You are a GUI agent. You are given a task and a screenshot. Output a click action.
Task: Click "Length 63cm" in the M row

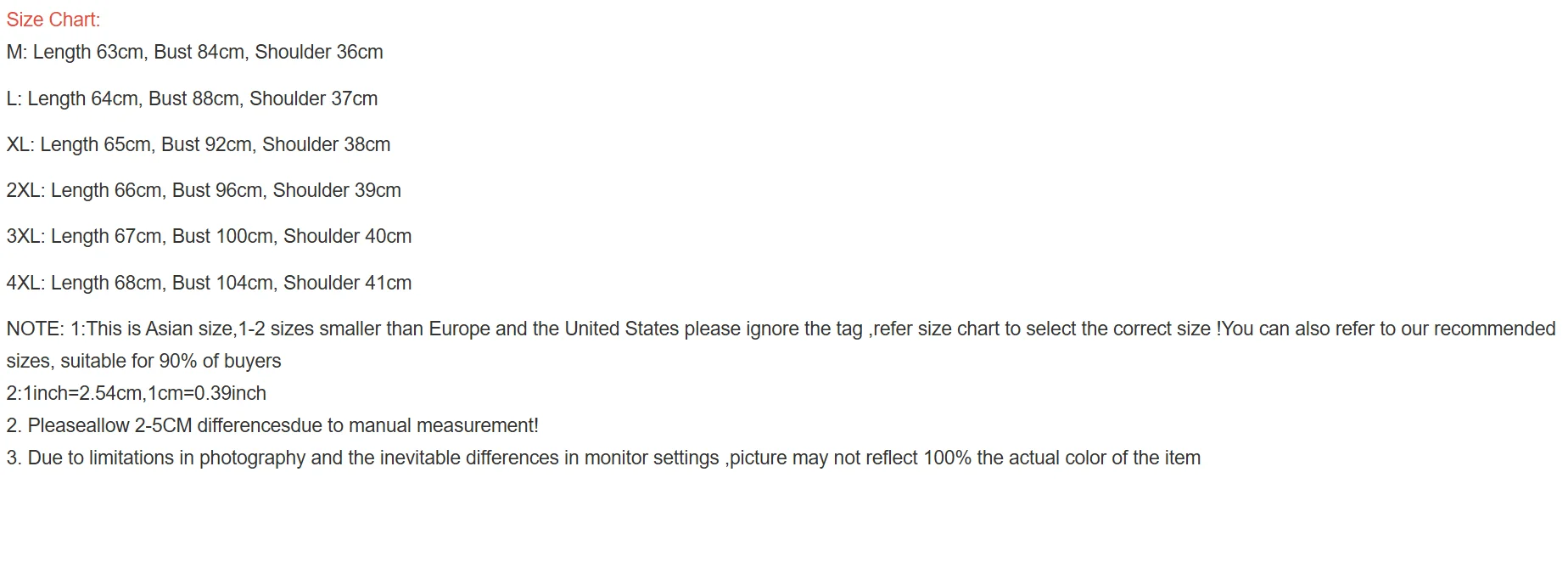point(88,53)
